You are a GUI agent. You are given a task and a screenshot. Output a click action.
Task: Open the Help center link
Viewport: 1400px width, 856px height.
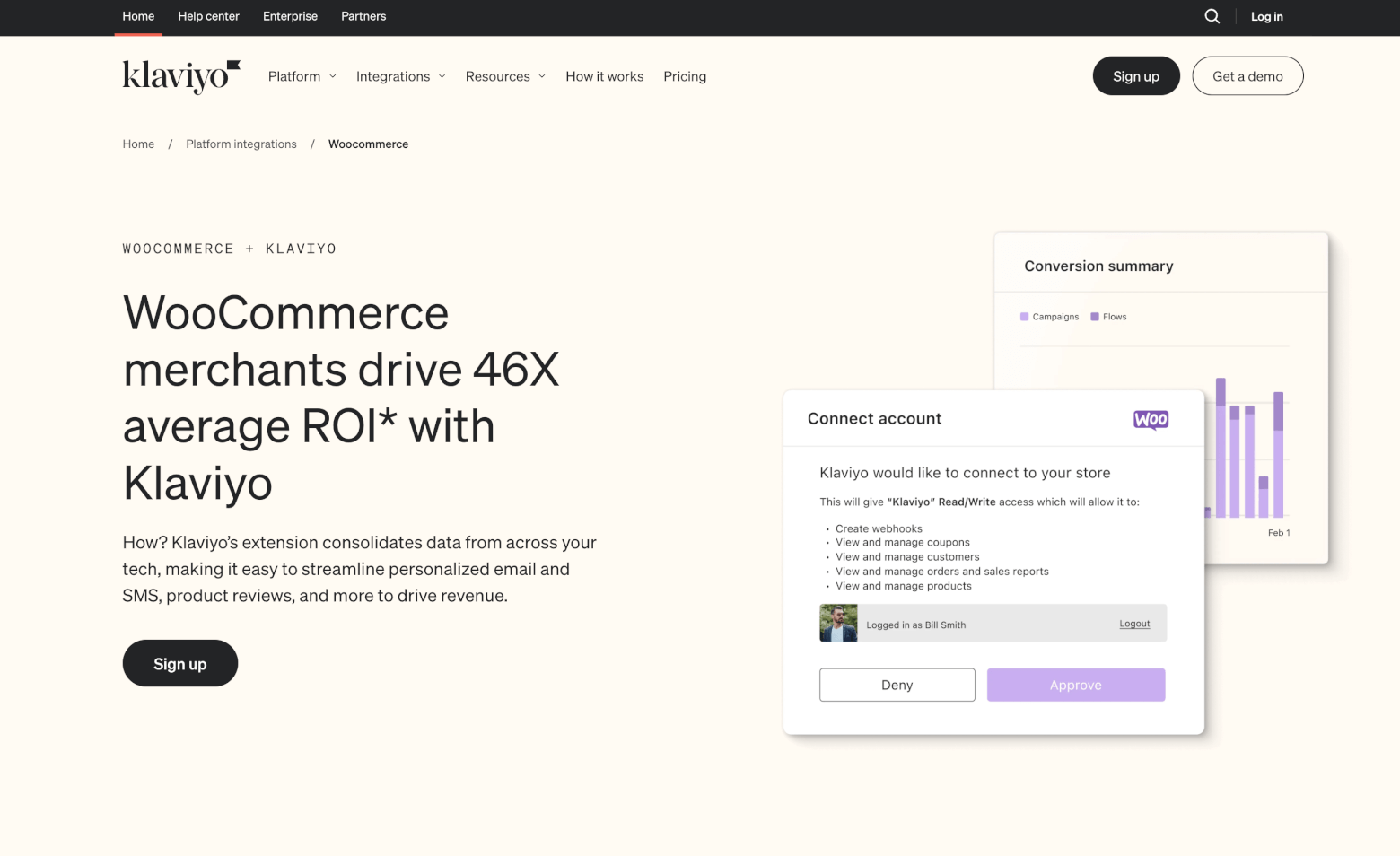[208, 16]
